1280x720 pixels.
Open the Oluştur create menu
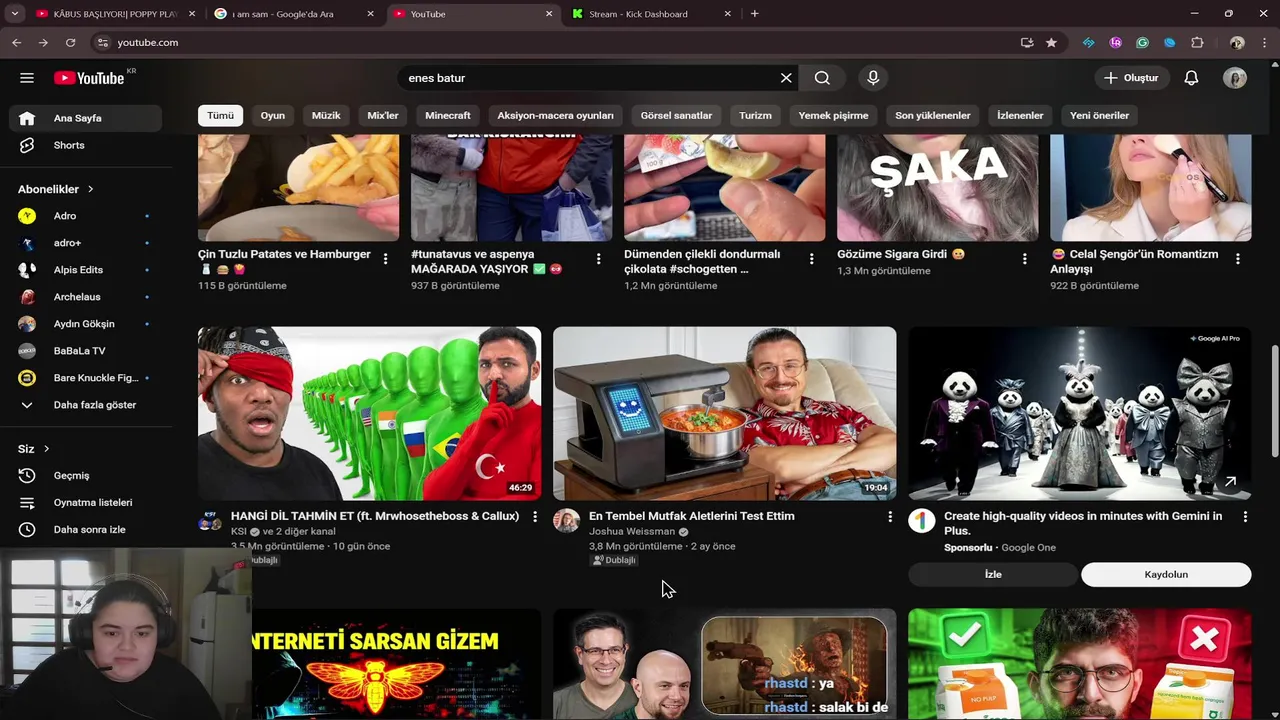pos(1132,78)
